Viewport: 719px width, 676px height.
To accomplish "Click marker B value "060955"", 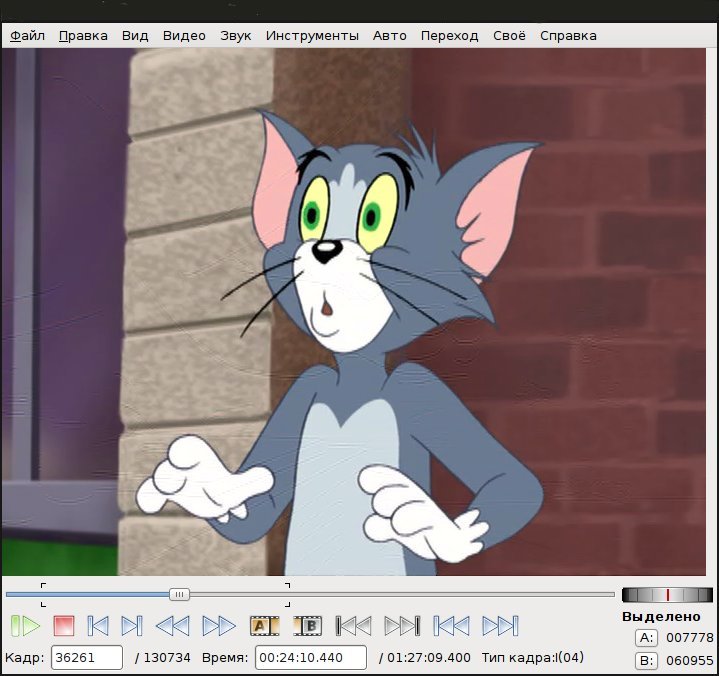I will click(x=690, y=660).
